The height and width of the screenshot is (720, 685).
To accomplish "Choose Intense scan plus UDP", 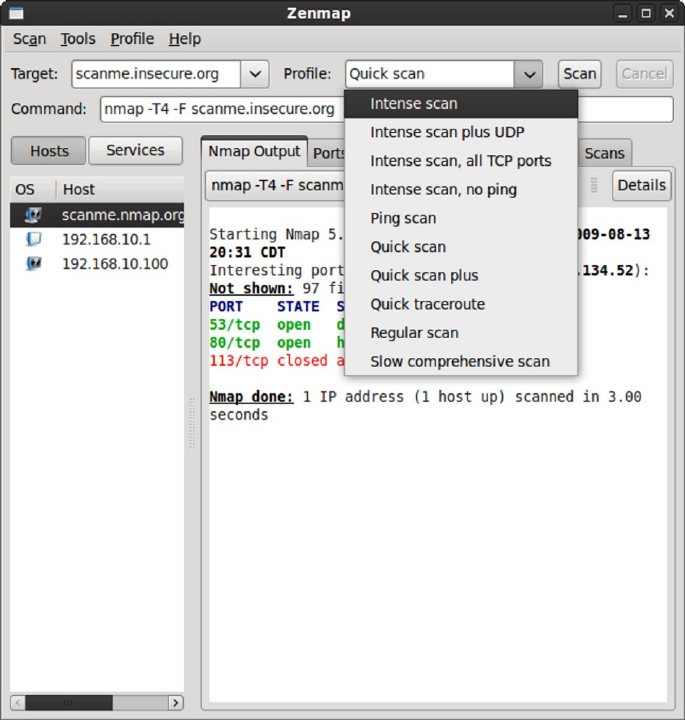I will click(x=461, y=132).
